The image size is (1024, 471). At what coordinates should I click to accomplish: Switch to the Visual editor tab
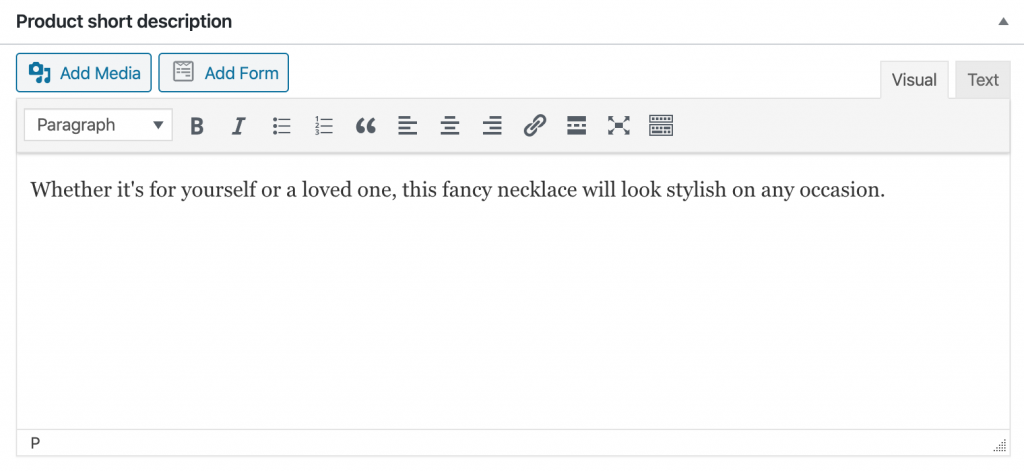[914, 80]
